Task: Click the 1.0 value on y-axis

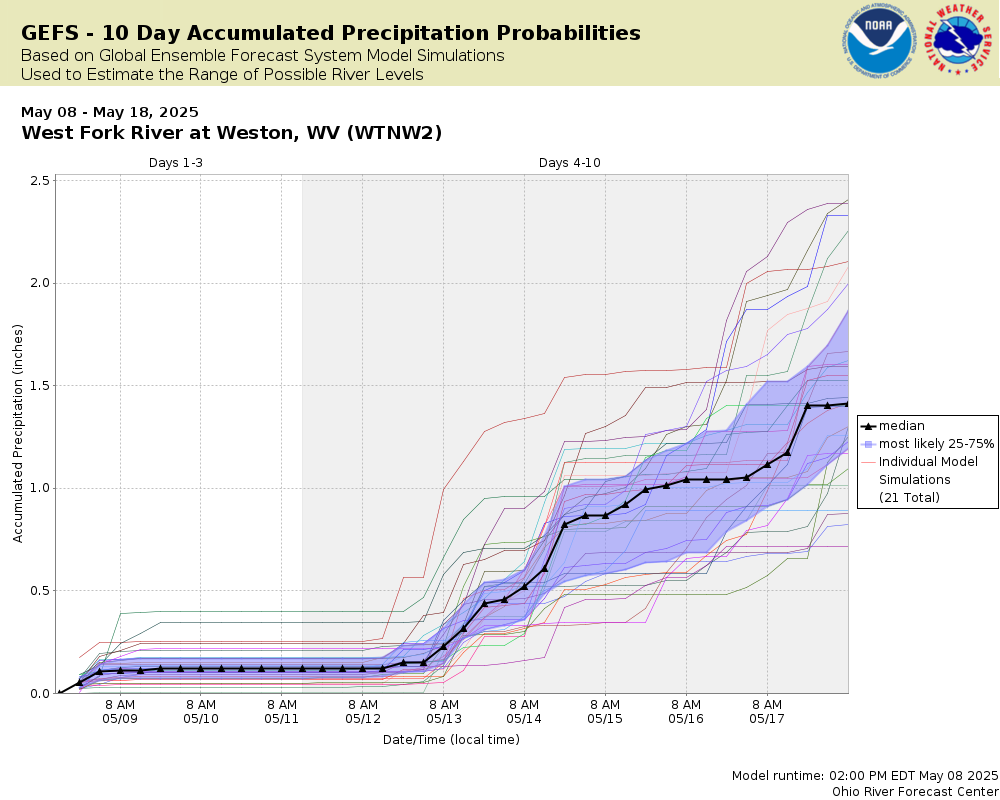Action: [40, 488]
